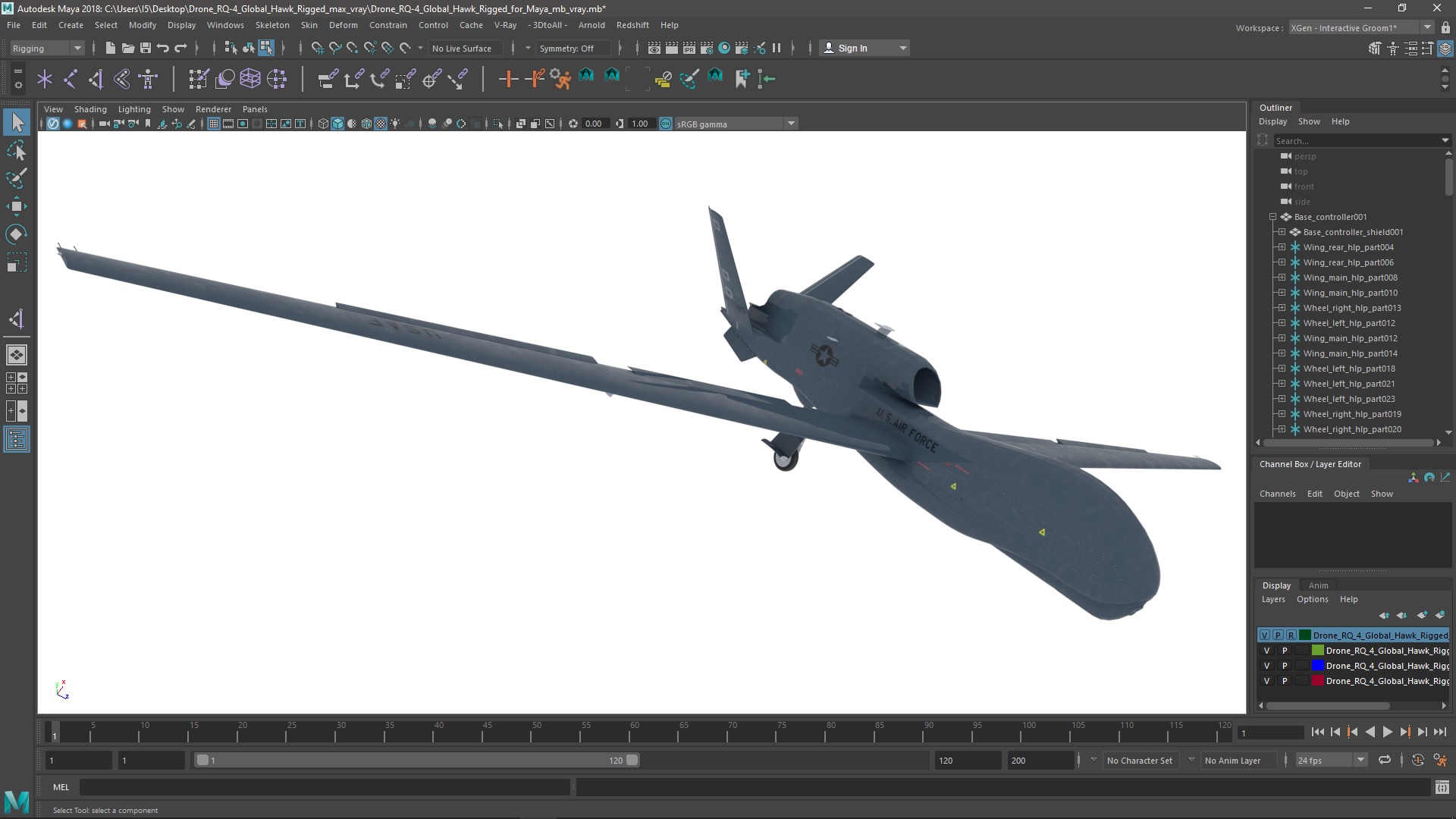Open the sRGB gamma view transform dropdown

[736, 124]
